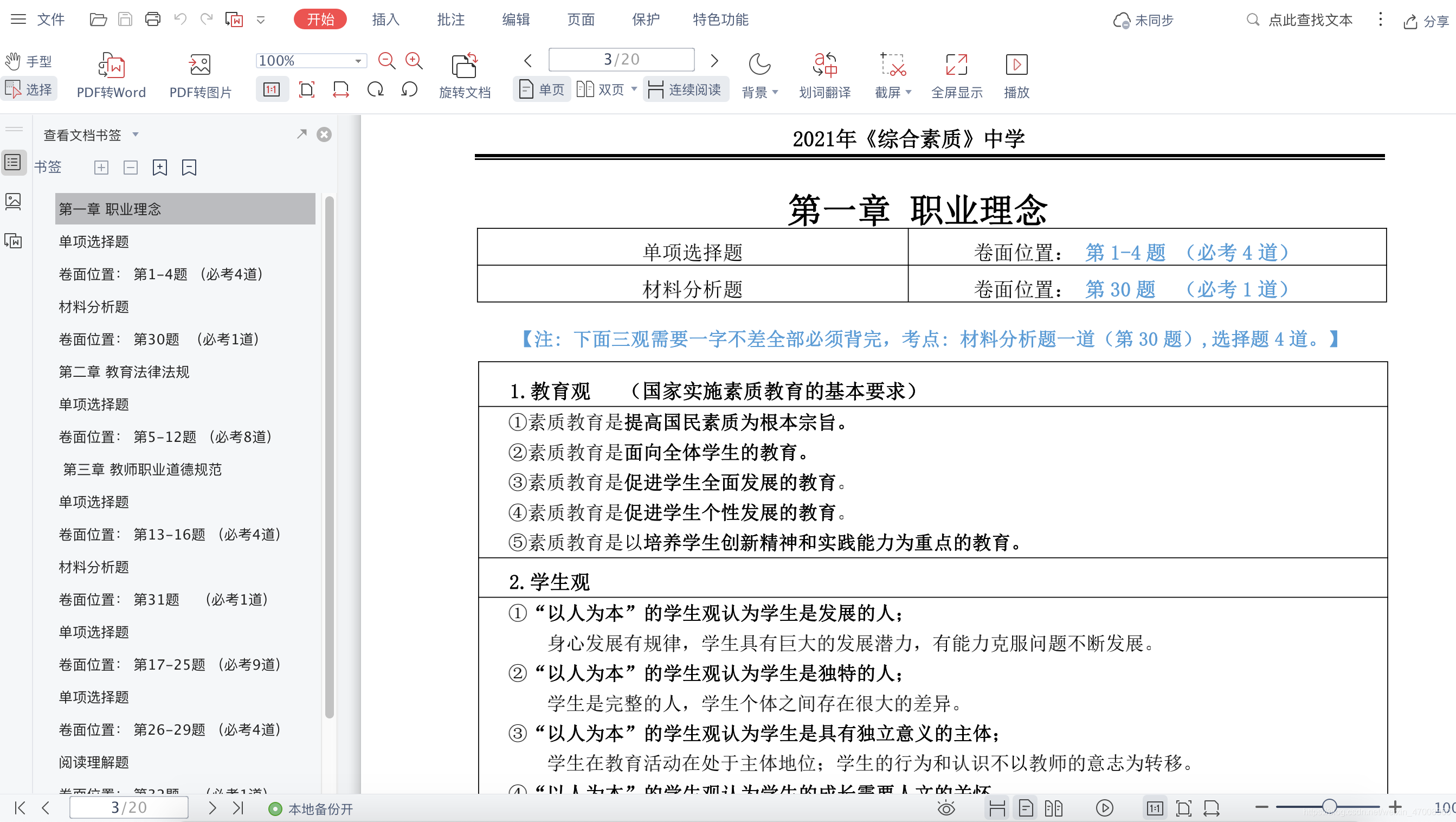The width and height of the screenshot is (1456, 822).
Task: Click the 分享 share button
Action: click(x=1426, y=22)
